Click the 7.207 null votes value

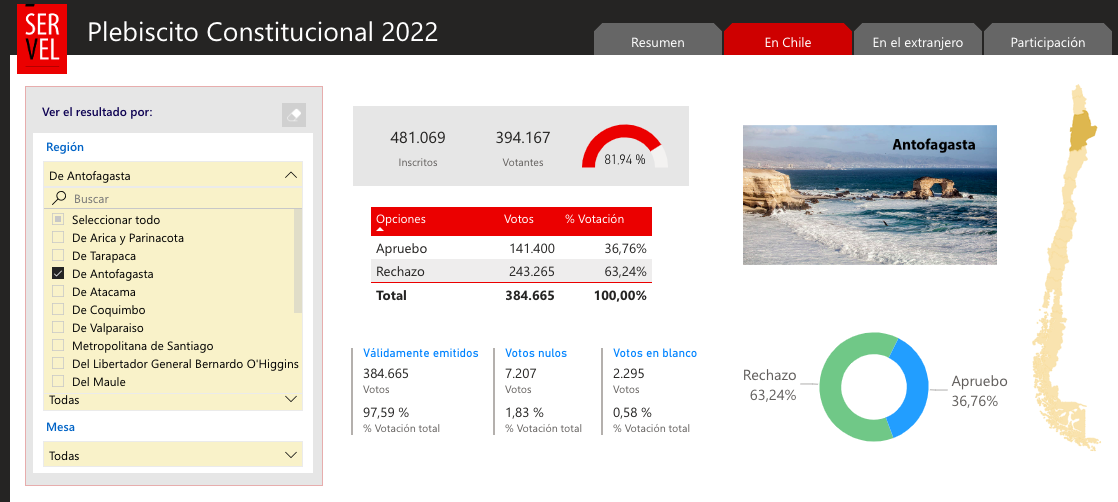tap(520, 373)
